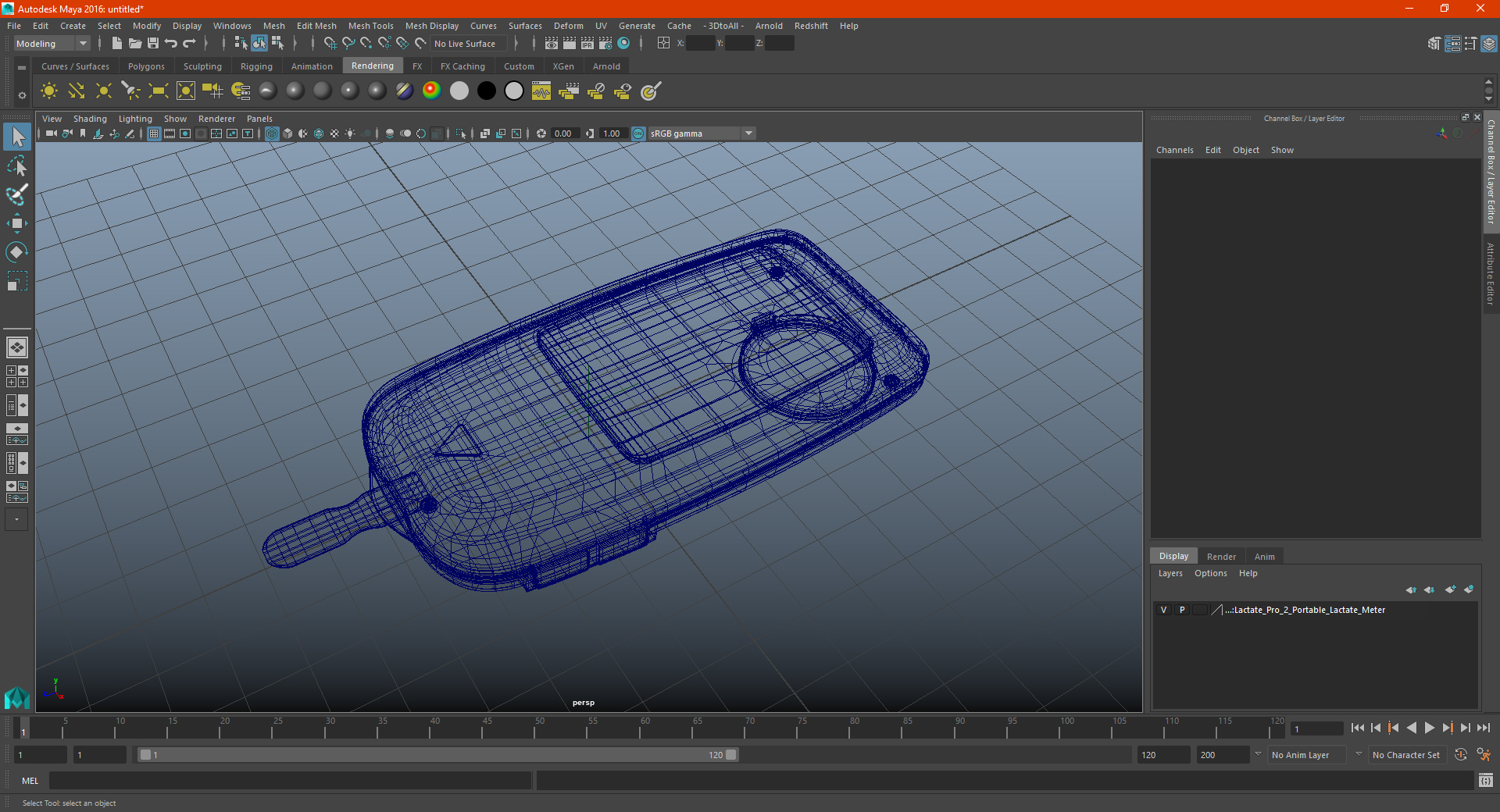Switch to the Render layer tab
Viewport: 1500px width, 812px height.
[1221, 557]
